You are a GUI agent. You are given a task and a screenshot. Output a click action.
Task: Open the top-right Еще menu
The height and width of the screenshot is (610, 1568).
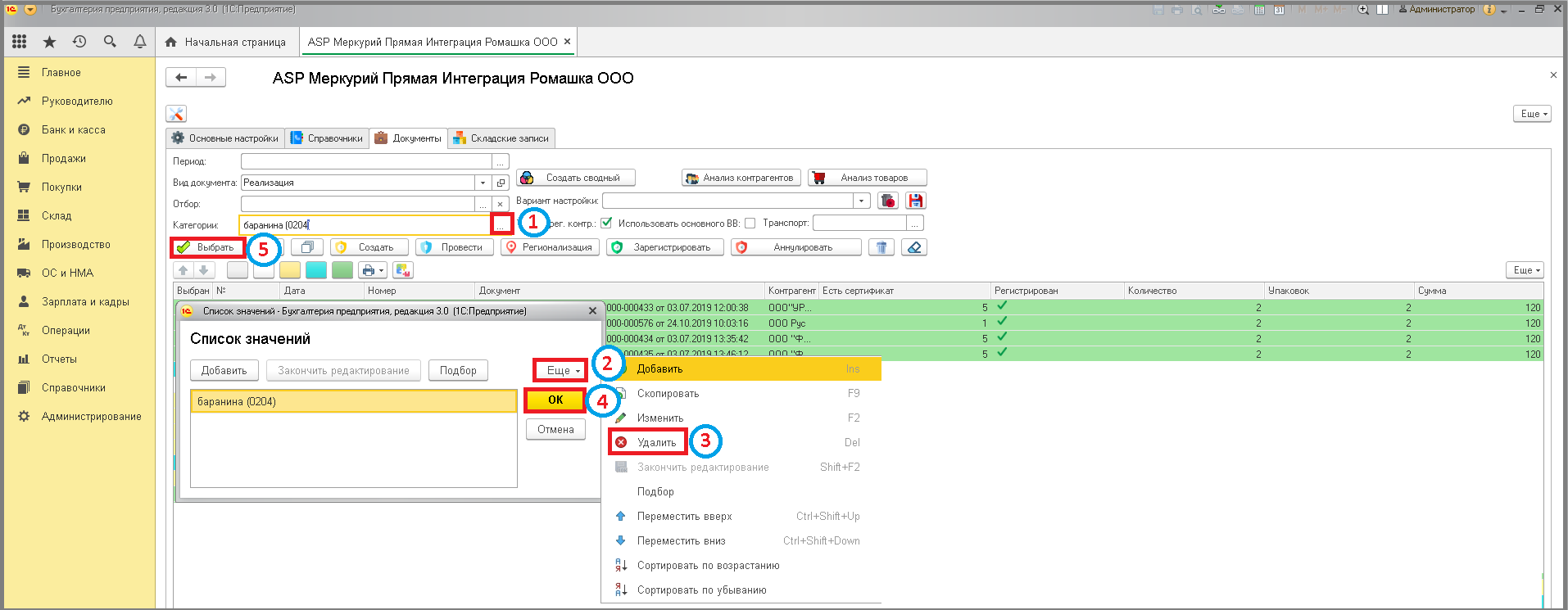pos(1532,114)
